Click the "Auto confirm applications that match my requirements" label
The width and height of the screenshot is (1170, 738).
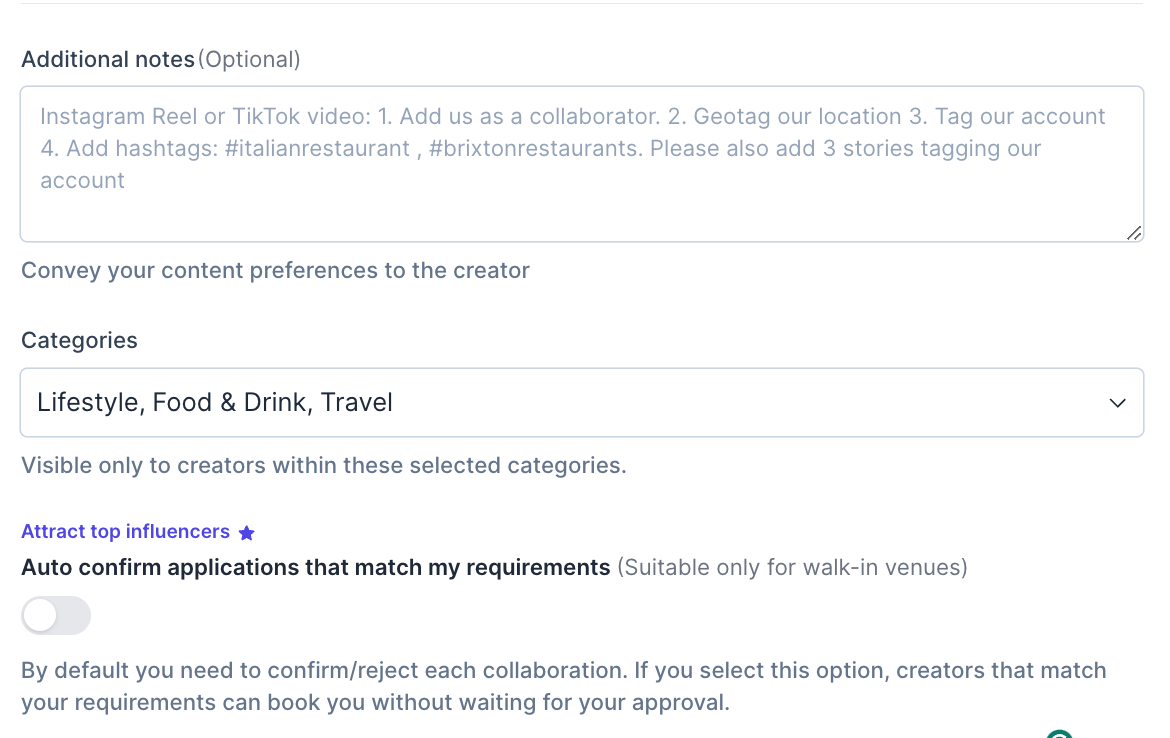coord(316,568)
